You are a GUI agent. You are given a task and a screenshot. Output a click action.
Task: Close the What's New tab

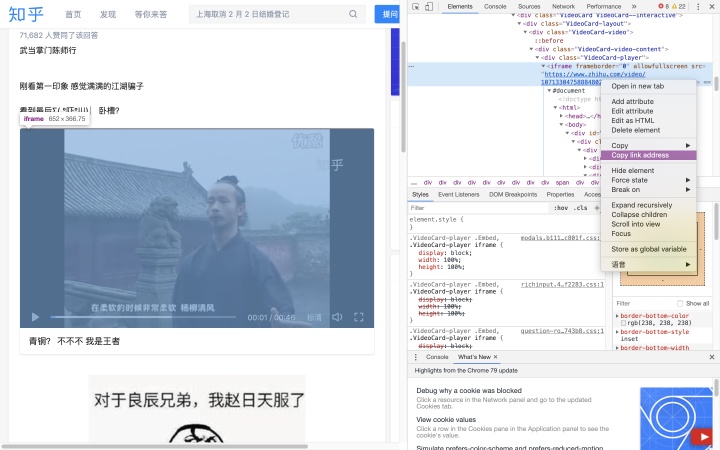(495, 357)
